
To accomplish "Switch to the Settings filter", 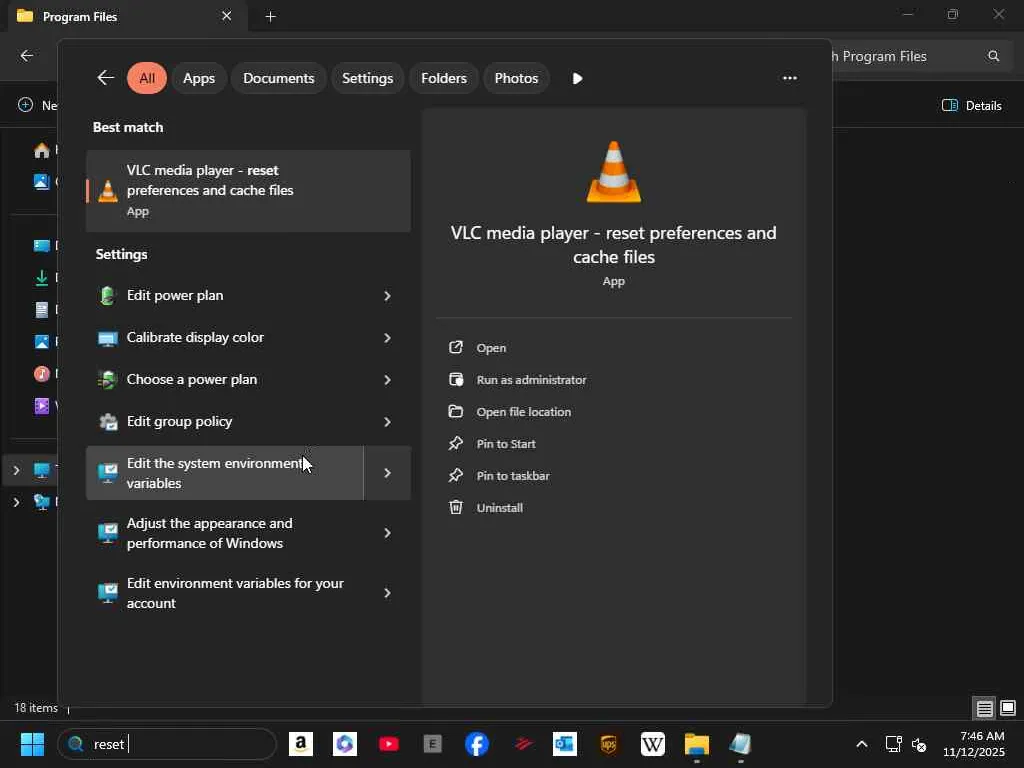I will coord(368,78).
